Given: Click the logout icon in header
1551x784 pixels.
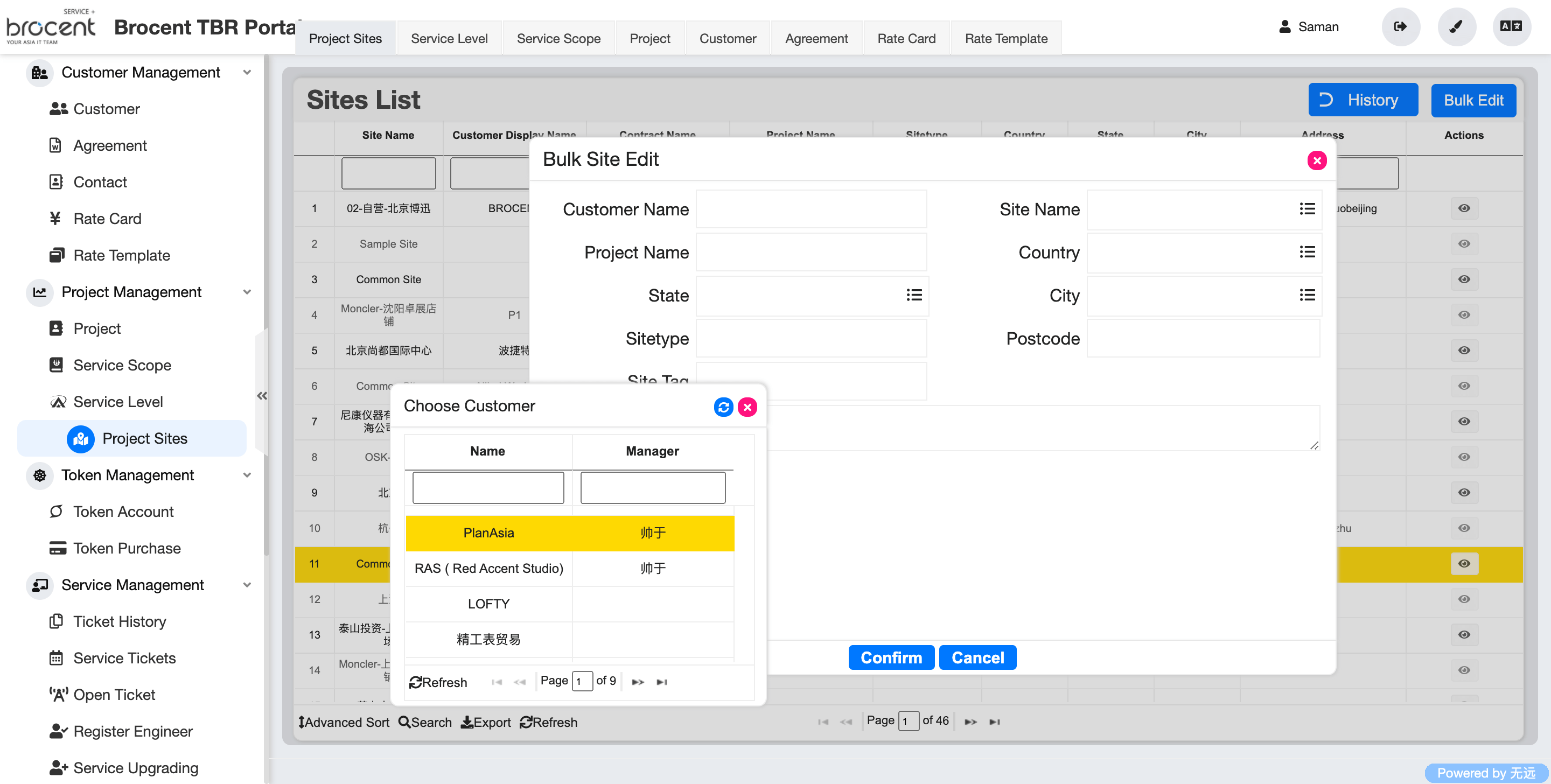Looking at the screenshot, I should (1400, 26).
